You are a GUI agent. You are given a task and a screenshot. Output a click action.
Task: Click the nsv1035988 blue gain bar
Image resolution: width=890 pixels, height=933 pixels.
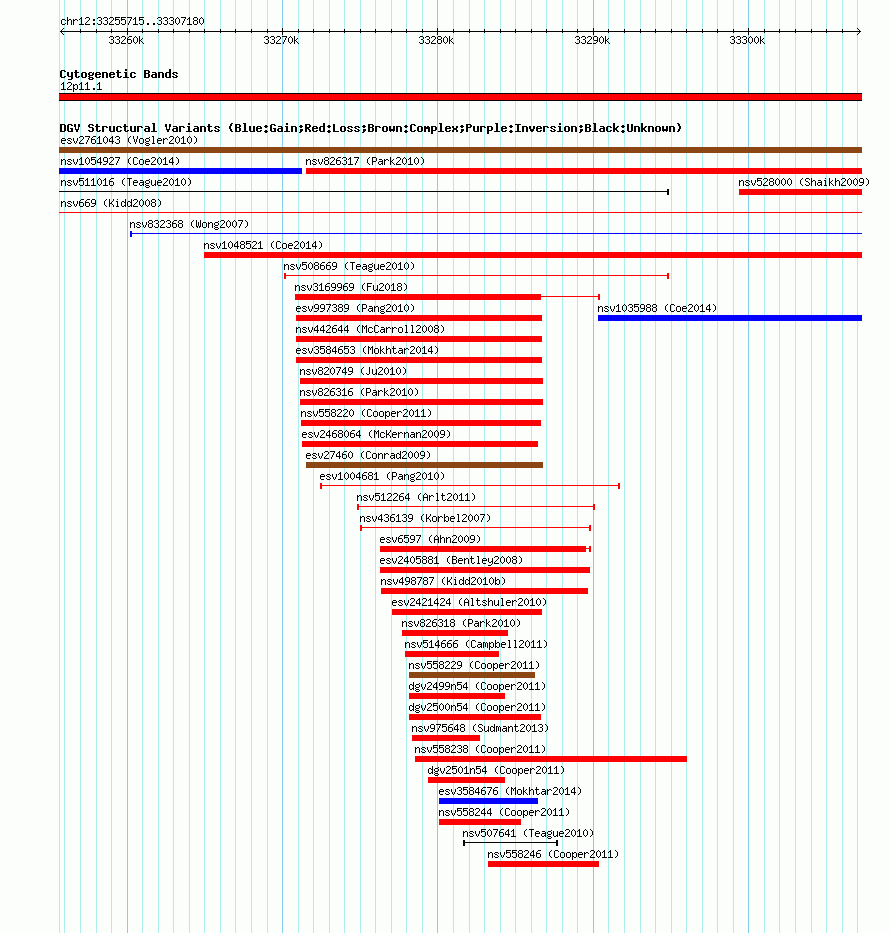click(730, 318)
